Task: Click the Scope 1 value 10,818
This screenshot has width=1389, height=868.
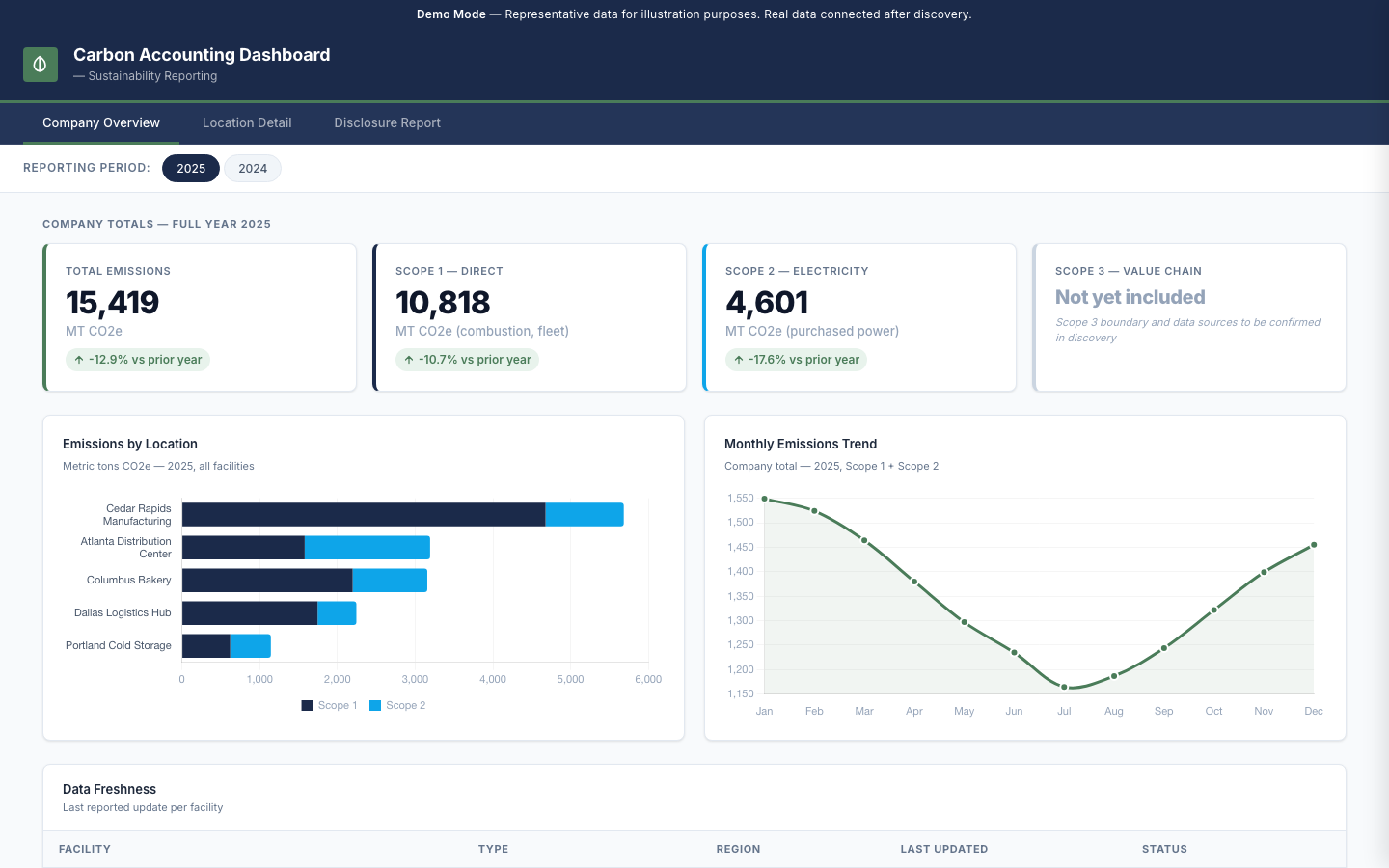Action: coord(443,303)
